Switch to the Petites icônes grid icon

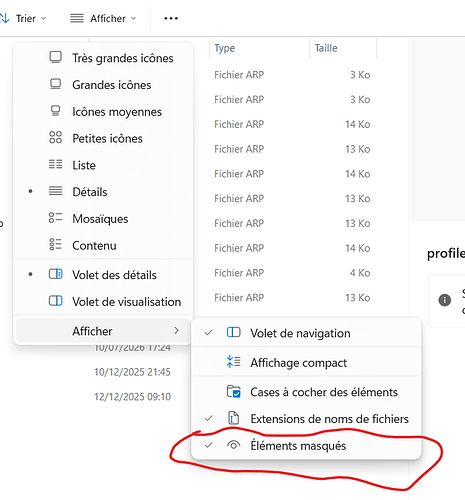coord(56,137)
